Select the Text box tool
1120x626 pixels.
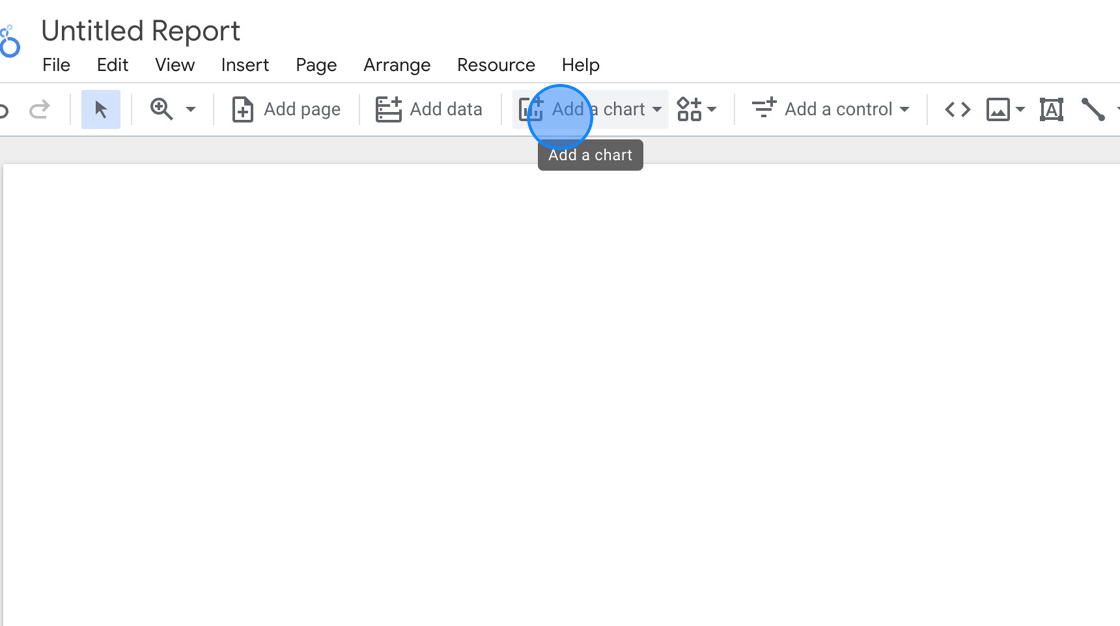pyautogui.click(x=1051, y=109)
